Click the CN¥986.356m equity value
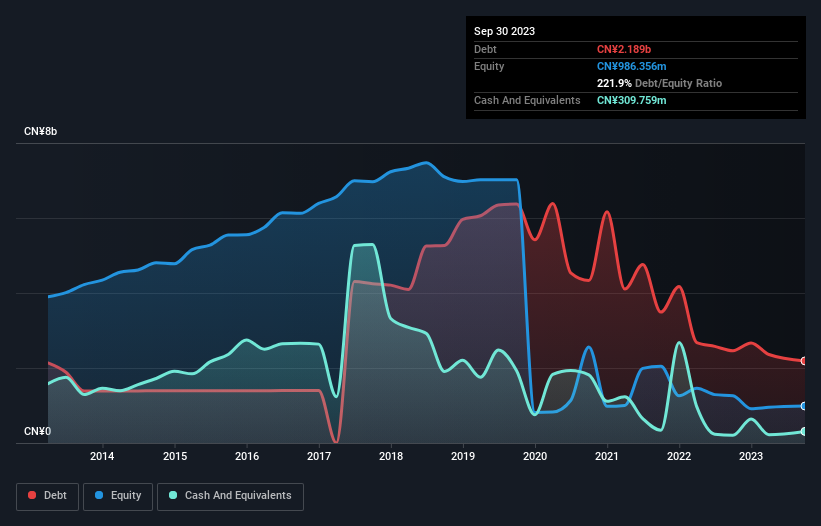This screenshot has width=821, height=526. (x=631, y=66)
